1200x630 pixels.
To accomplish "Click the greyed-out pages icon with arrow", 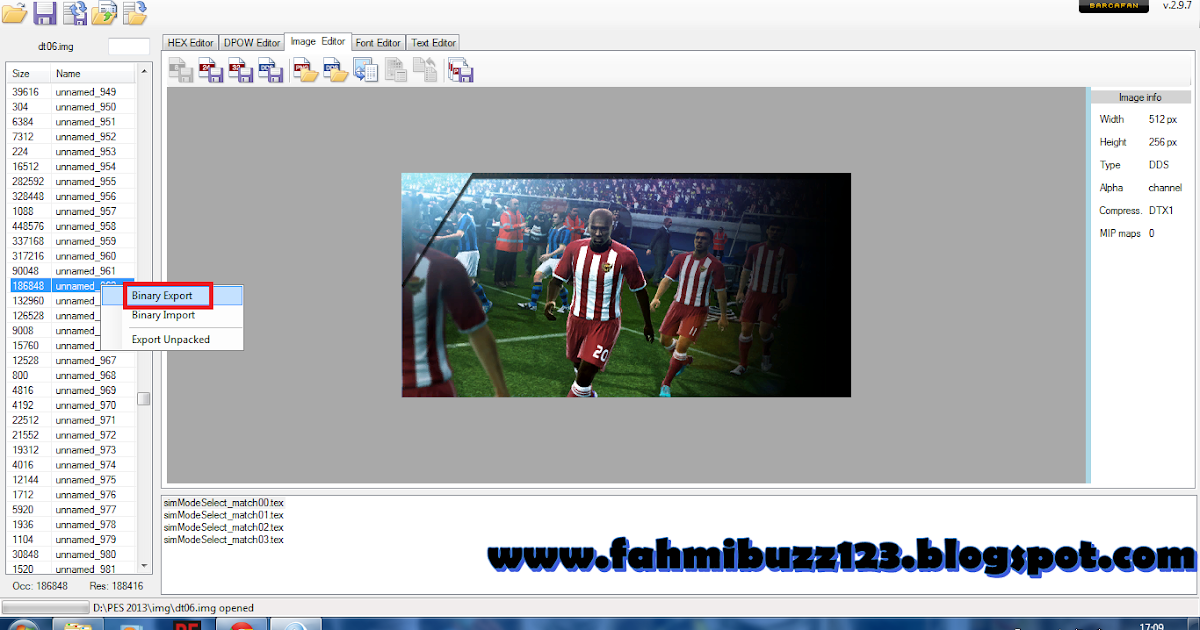I will [426, 70].
